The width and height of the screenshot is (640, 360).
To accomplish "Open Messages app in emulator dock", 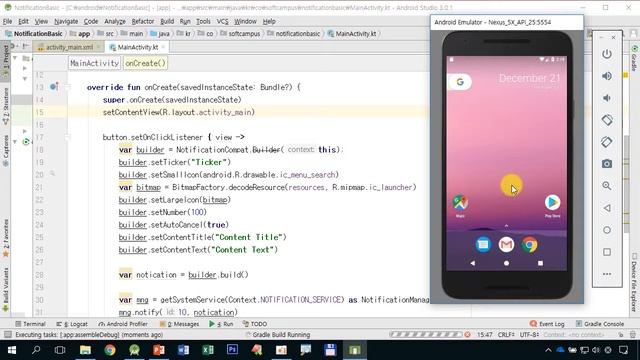I will [483, 244].
